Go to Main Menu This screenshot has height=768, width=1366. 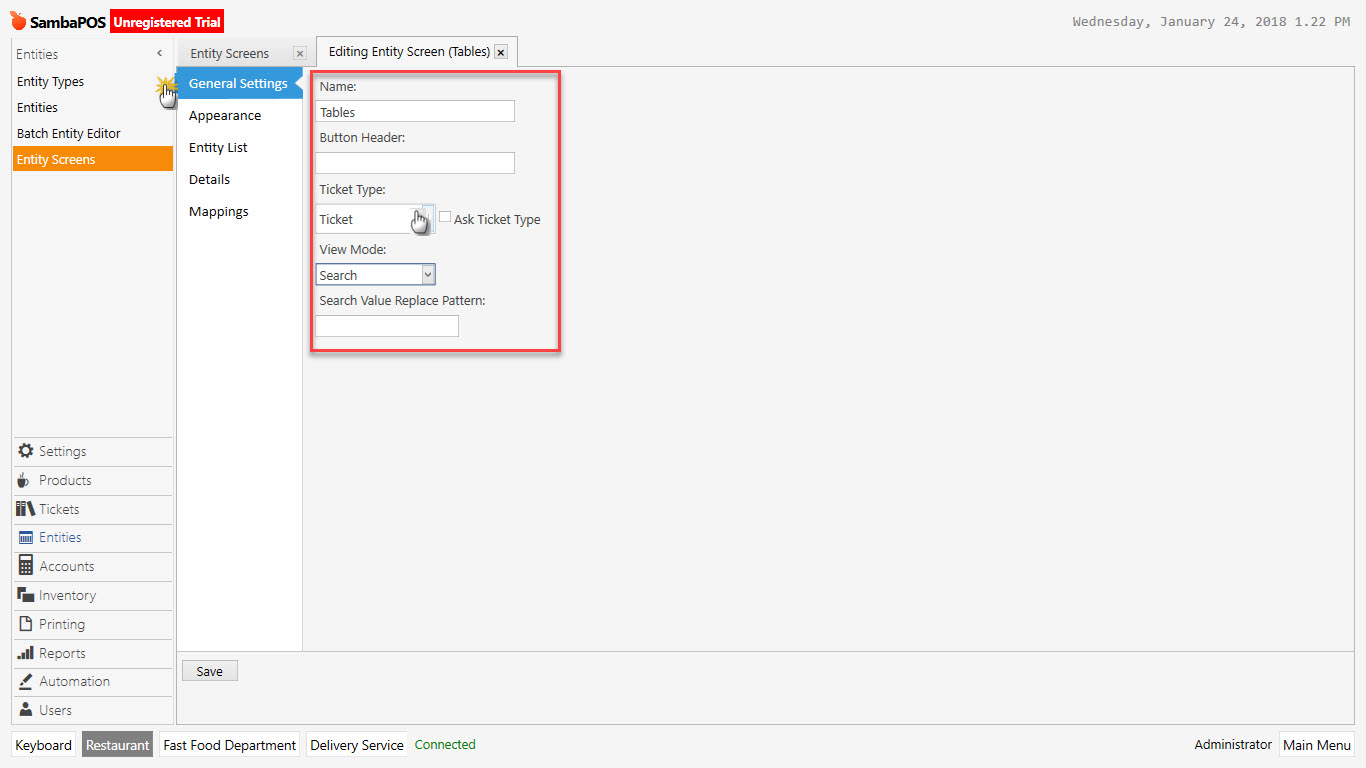click(x=1317, y=744)
